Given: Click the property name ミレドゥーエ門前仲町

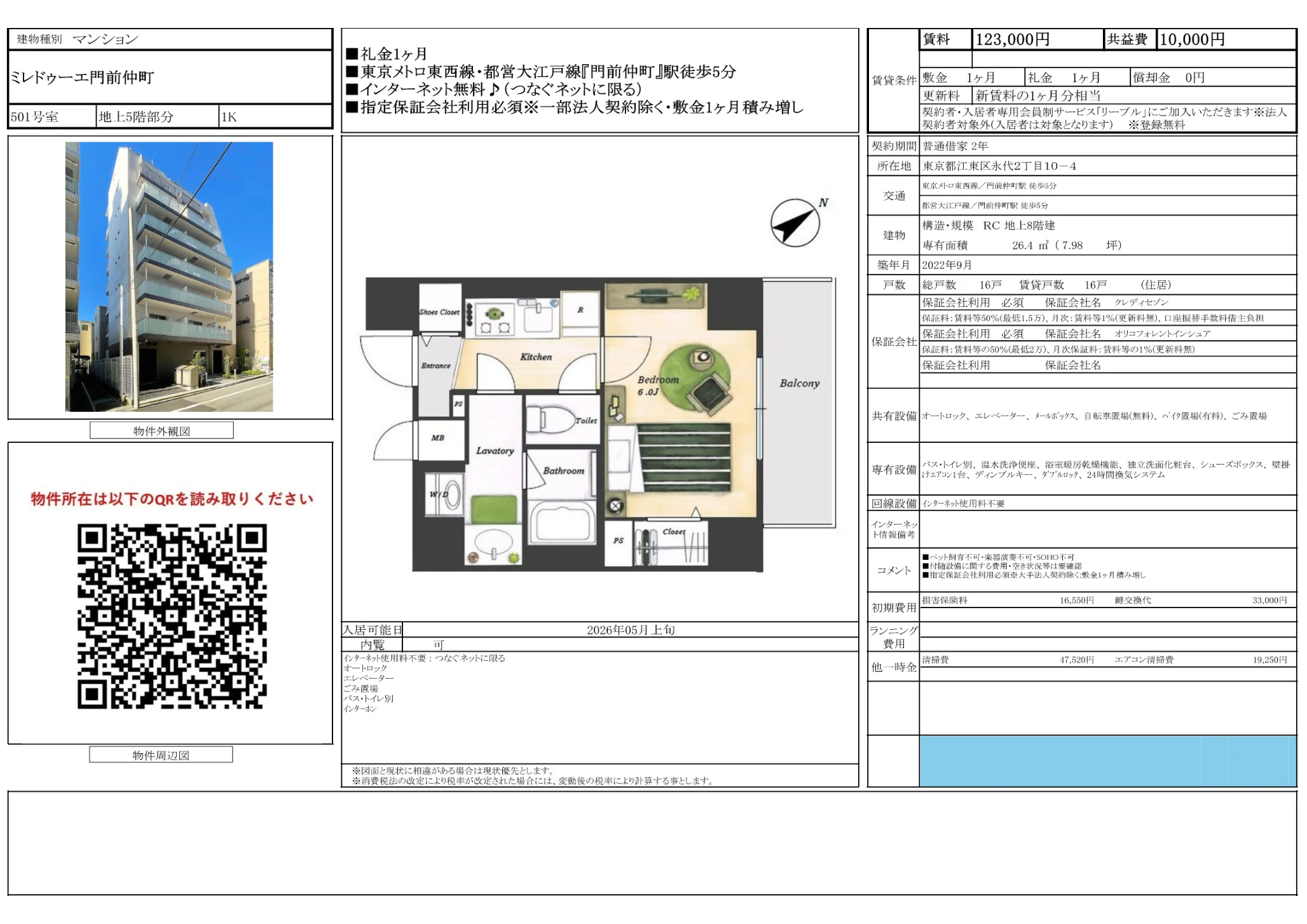Looking at the screenshot, I should [82, 78].
